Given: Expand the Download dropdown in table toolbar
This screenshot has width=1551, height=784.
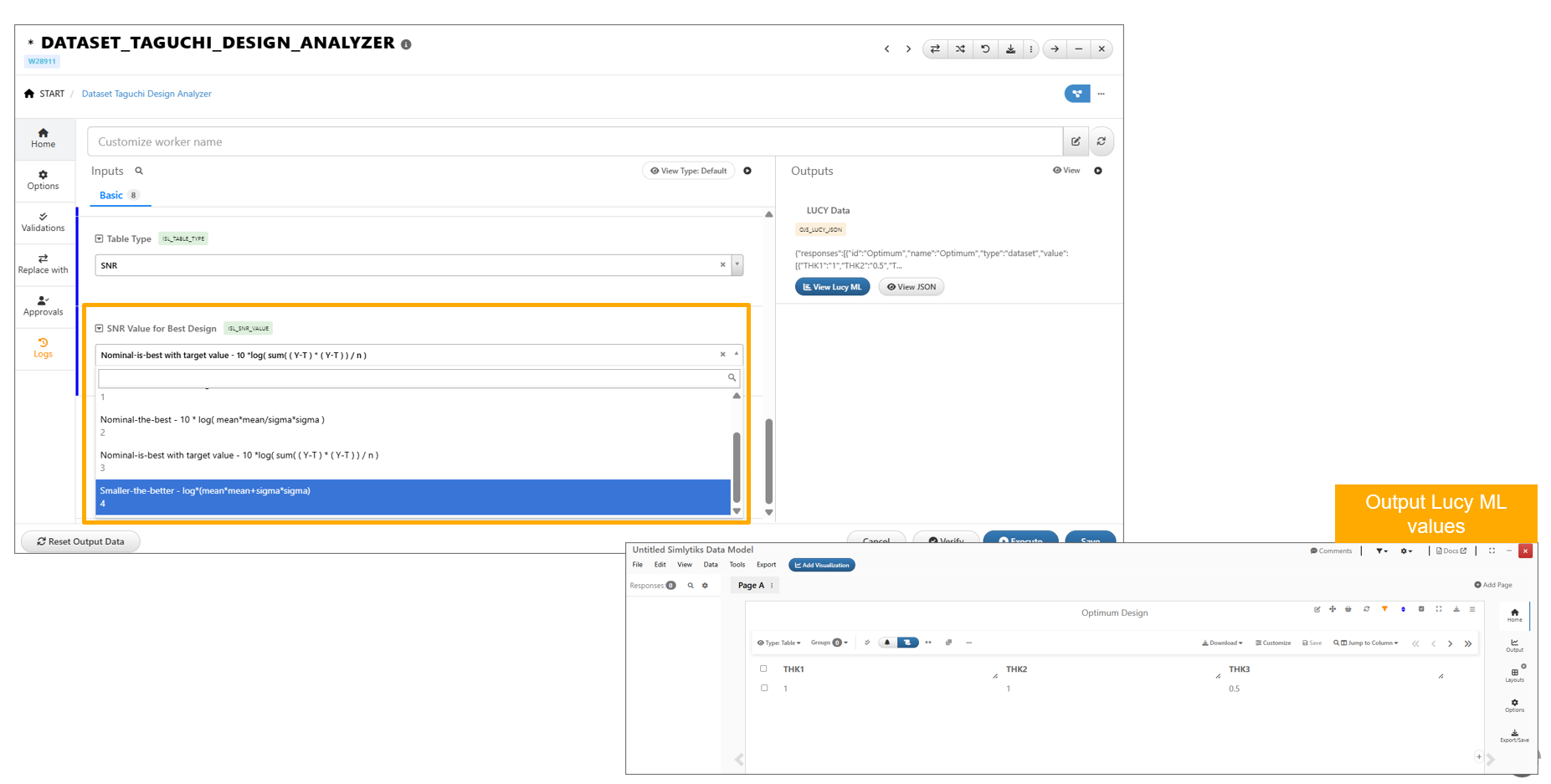Looking at the screenshot, I should (1222, 643).
